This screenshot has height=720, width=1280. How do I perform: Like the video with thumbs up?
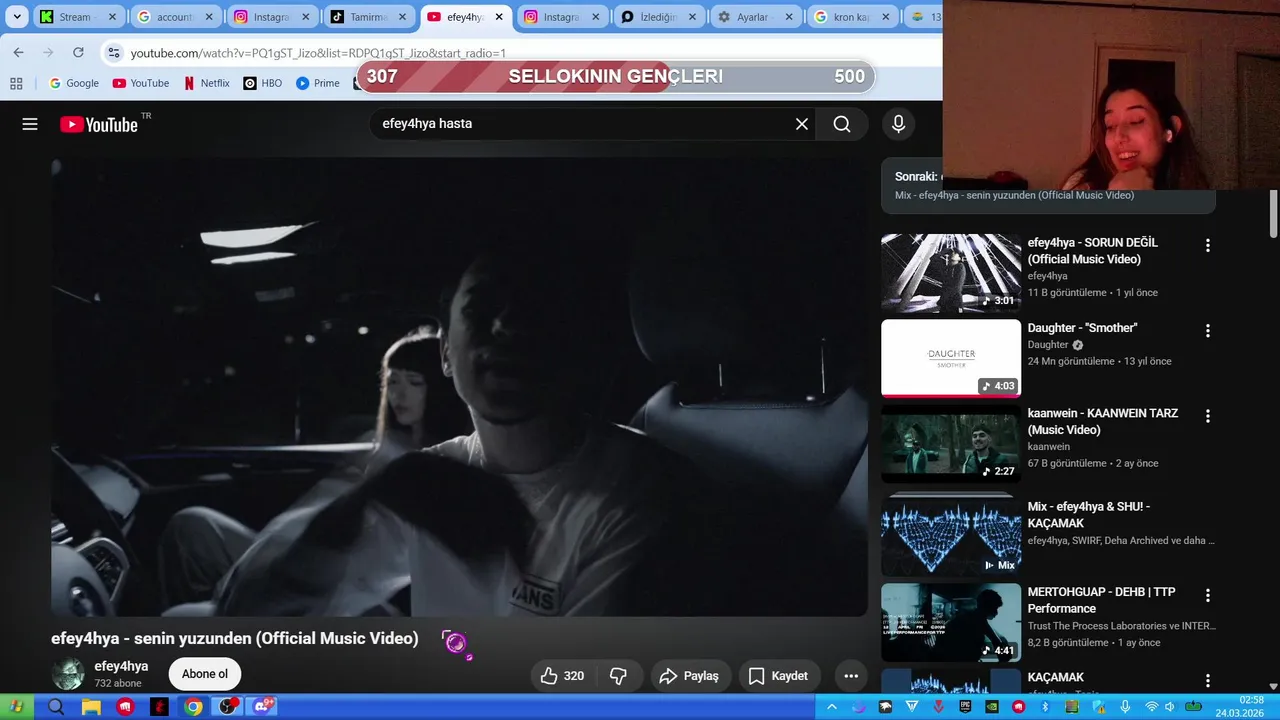(x=562, y=676)
